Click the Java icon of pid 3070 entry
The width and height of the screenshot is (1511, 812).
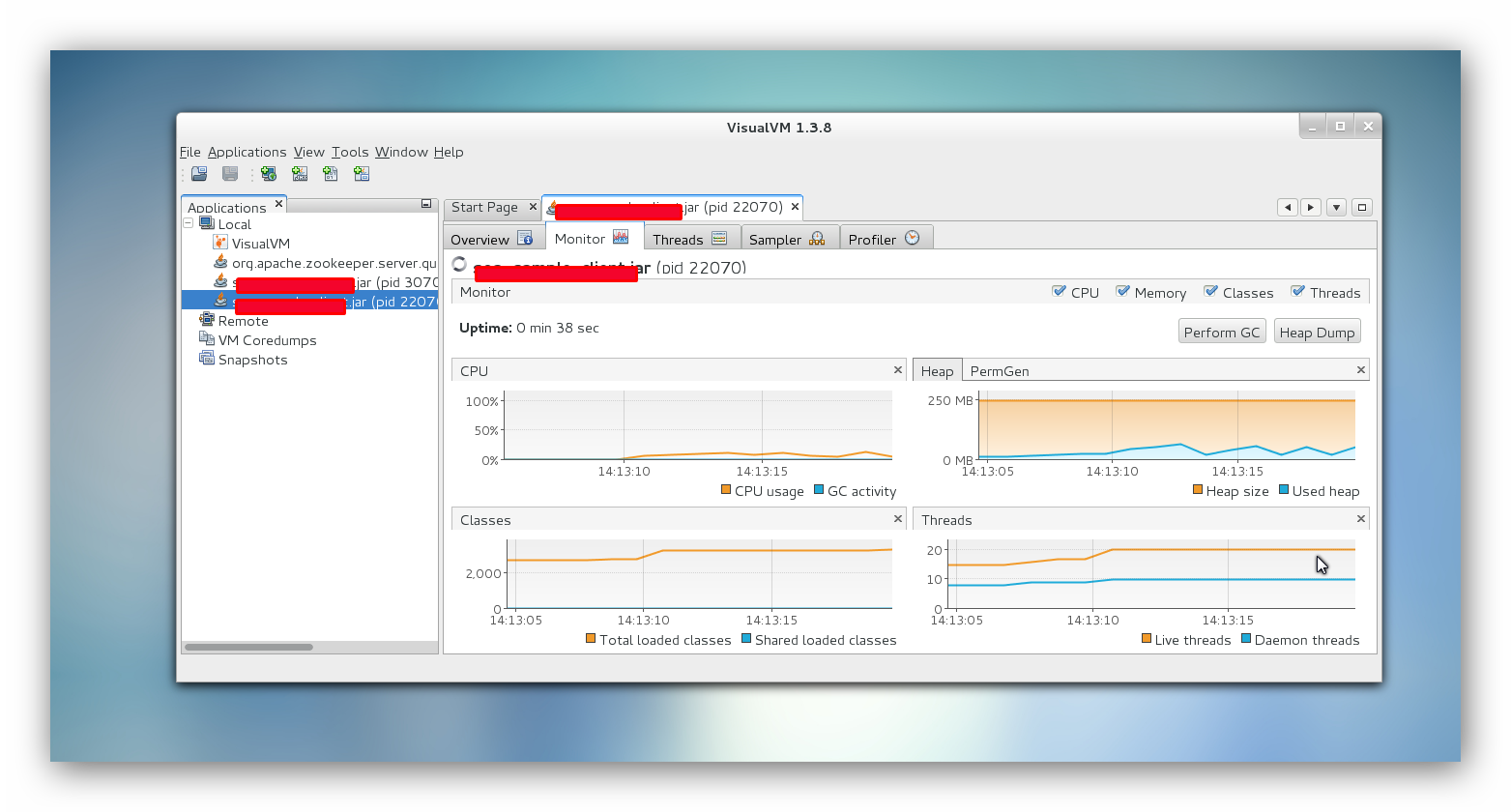tap(220, 281)
